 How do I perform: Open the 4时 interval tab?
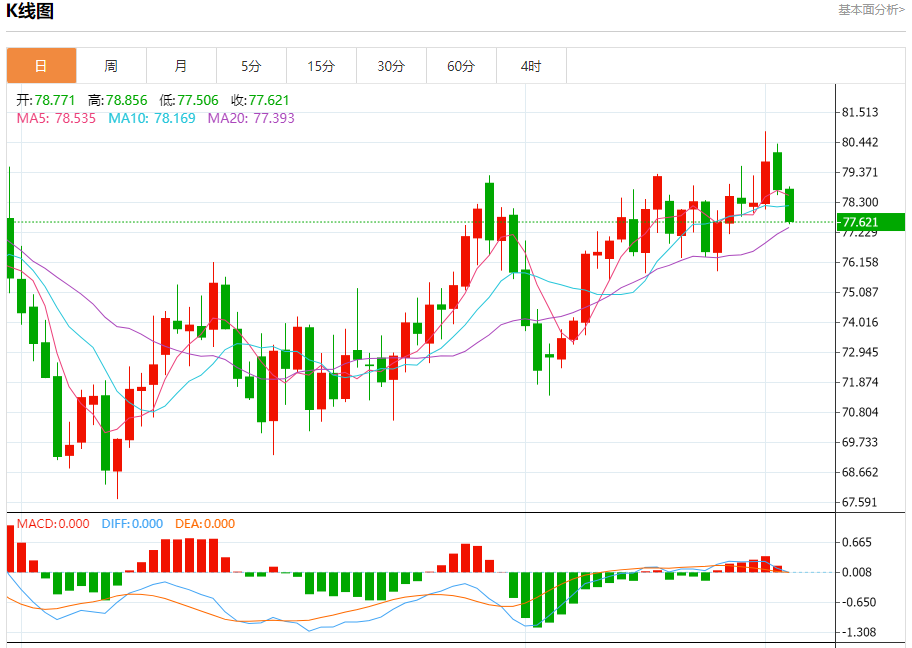pyautogui.click(x=531, y=66)
